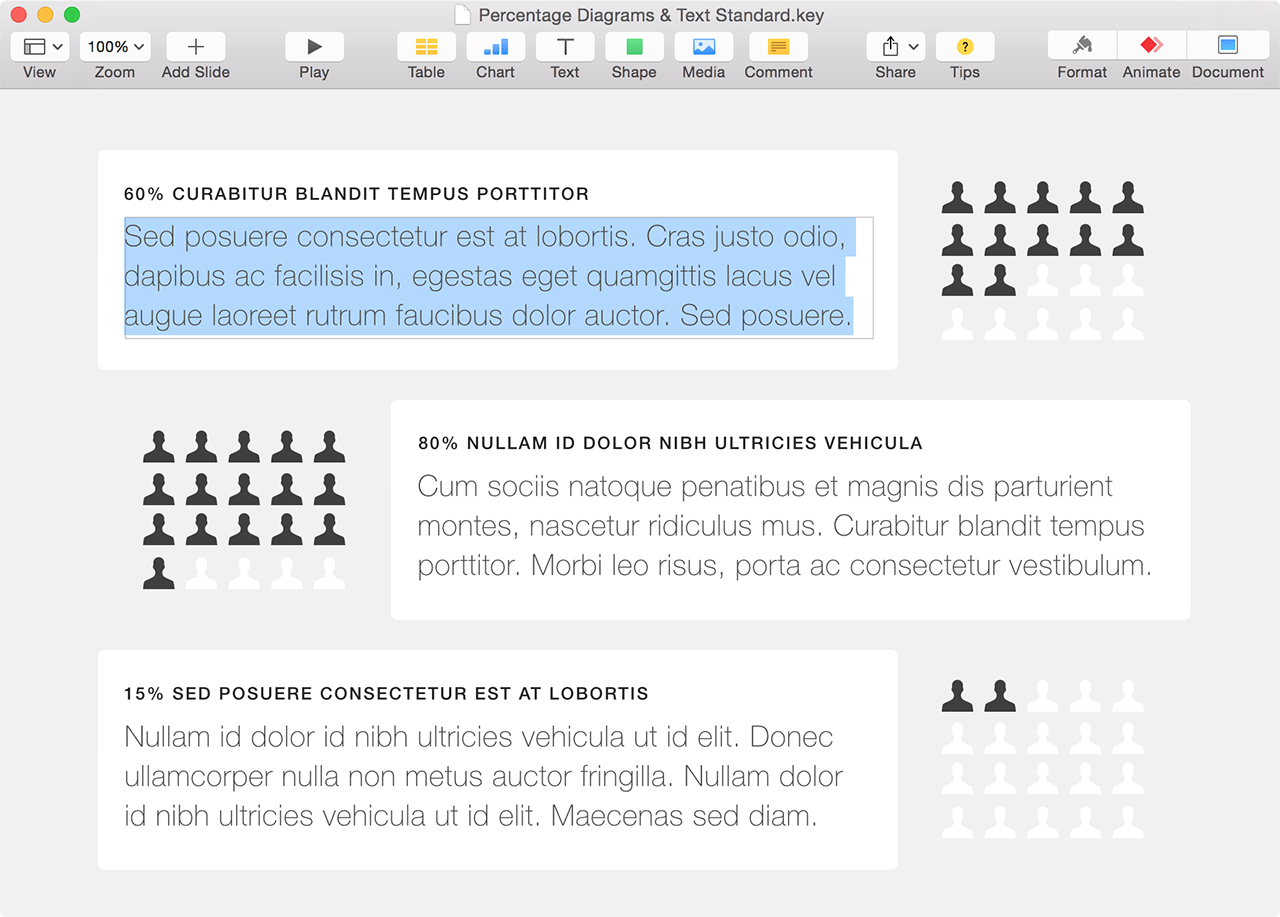
Task: Open the Share menu
Action: click(x=895, y=47)
